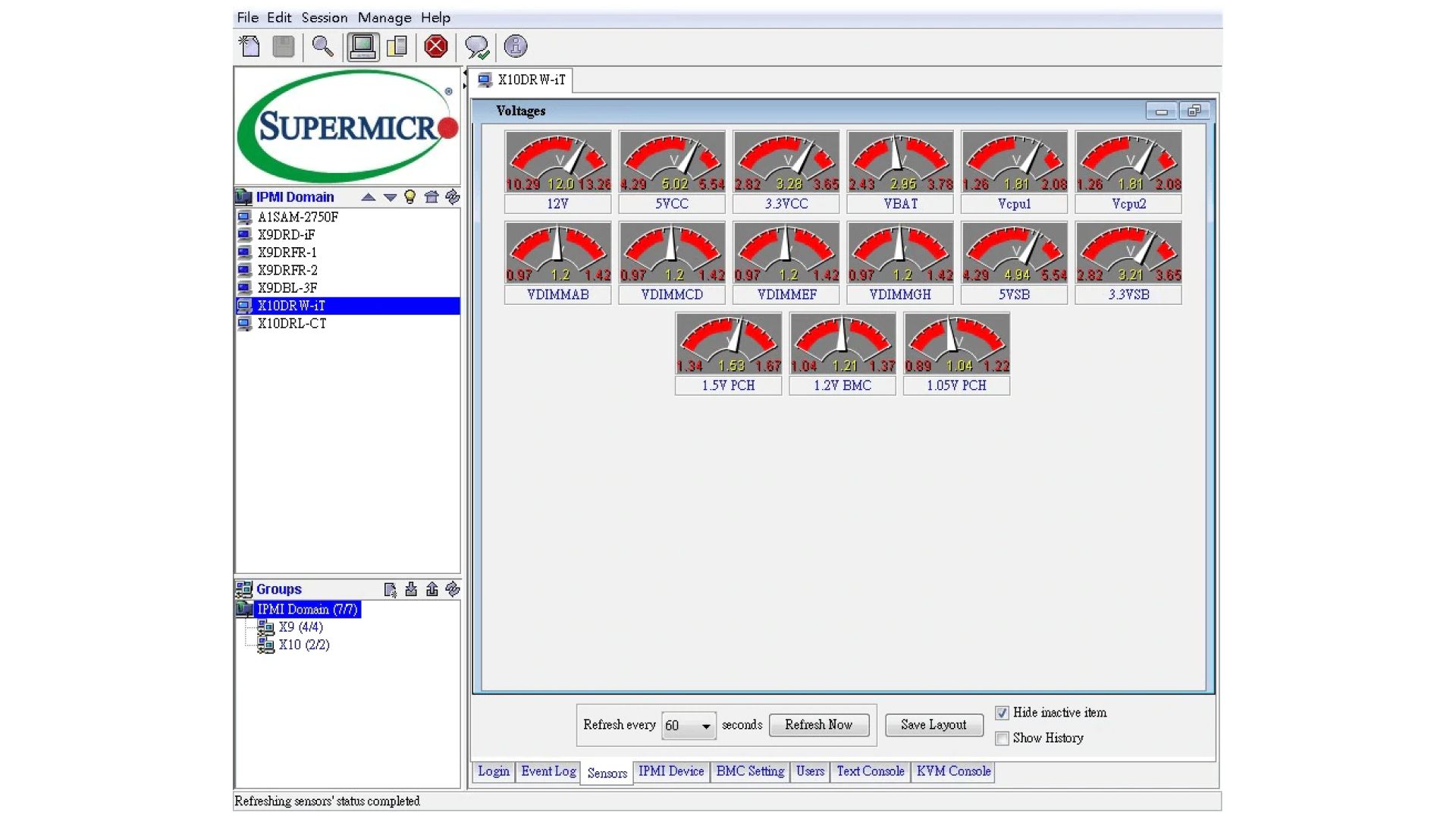This screenshot has height=819, width=1456.
Task: Click the New document toolbar icon
Action: [x=249, y=47]
